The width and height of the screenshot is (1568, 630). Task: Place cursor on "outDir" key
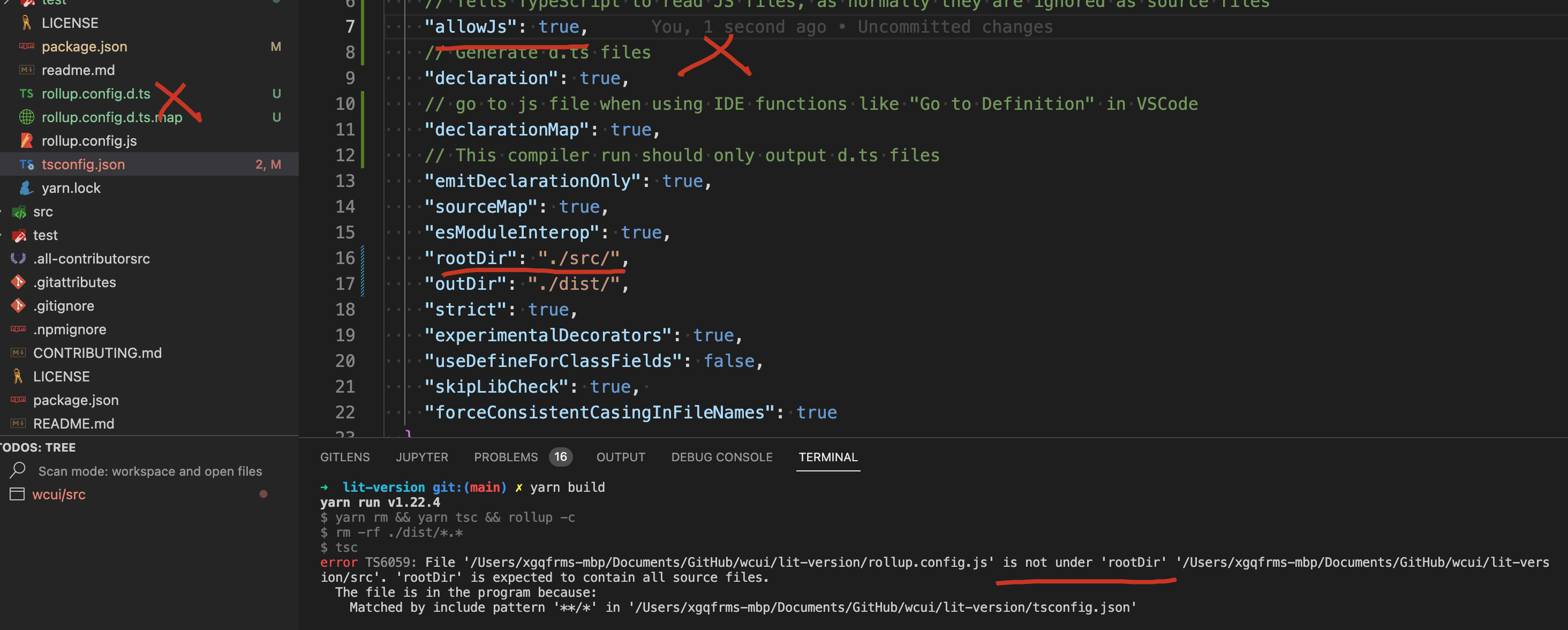[x=466, y=283]
